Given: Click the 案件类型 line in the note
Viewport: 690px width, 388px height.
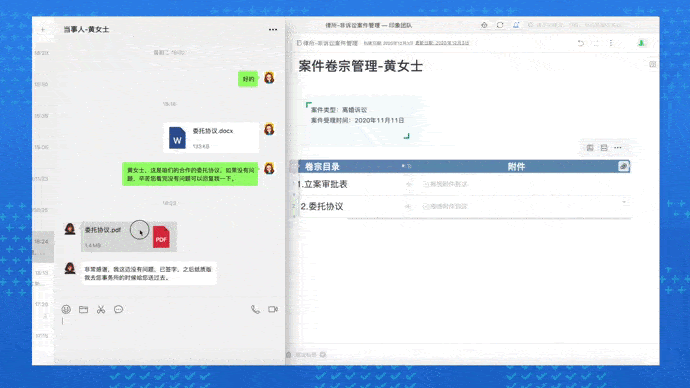Looking at the screenshot, I should click(339, 110).
